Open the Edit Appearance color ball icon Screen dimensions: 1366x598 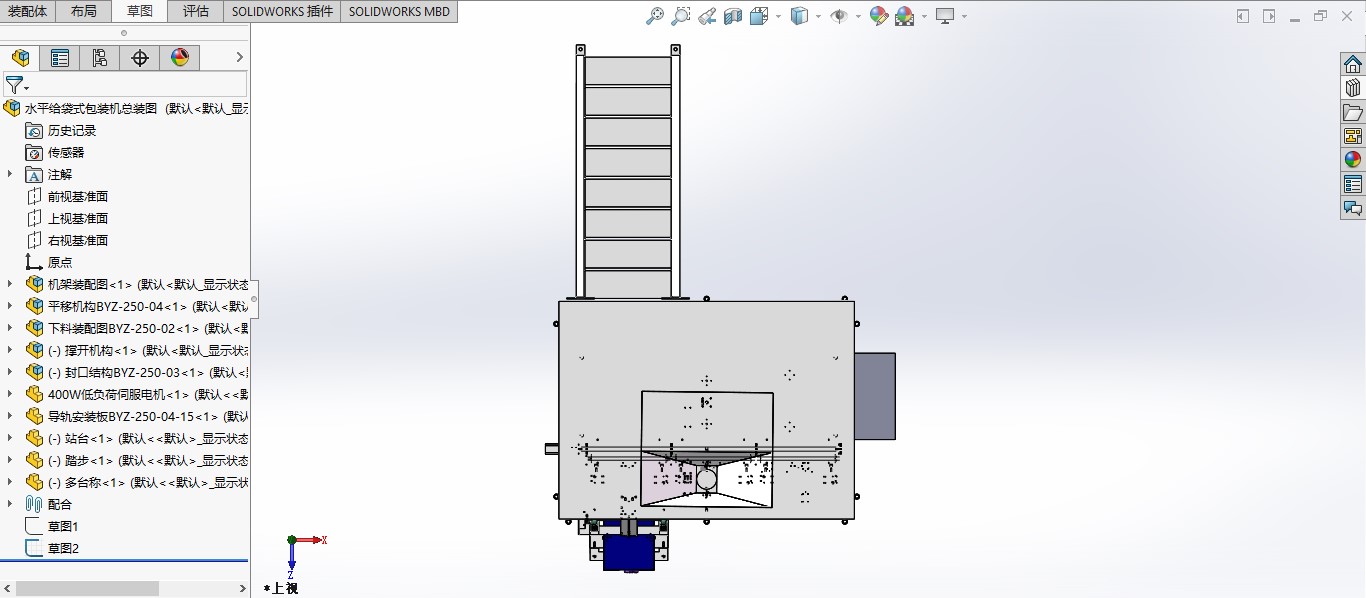click(879, 16)
